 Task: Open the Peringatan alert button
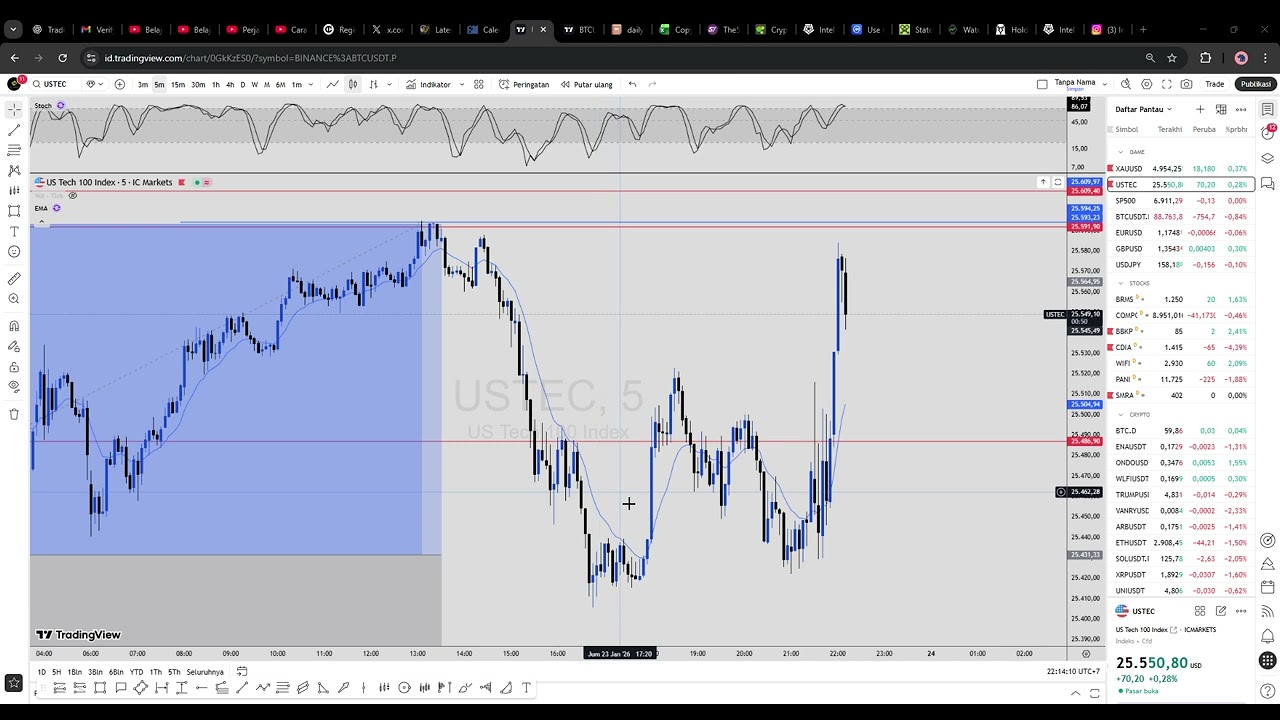click(524, 84)
